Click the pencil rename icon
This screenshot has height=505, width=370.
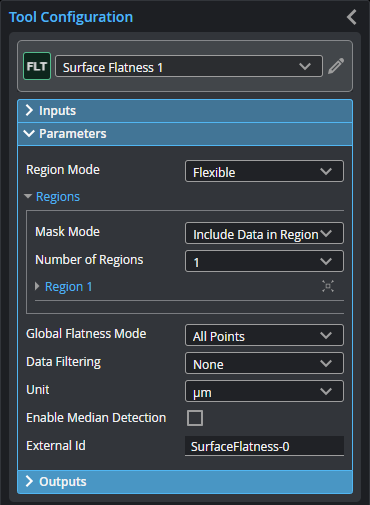(336, 66)
